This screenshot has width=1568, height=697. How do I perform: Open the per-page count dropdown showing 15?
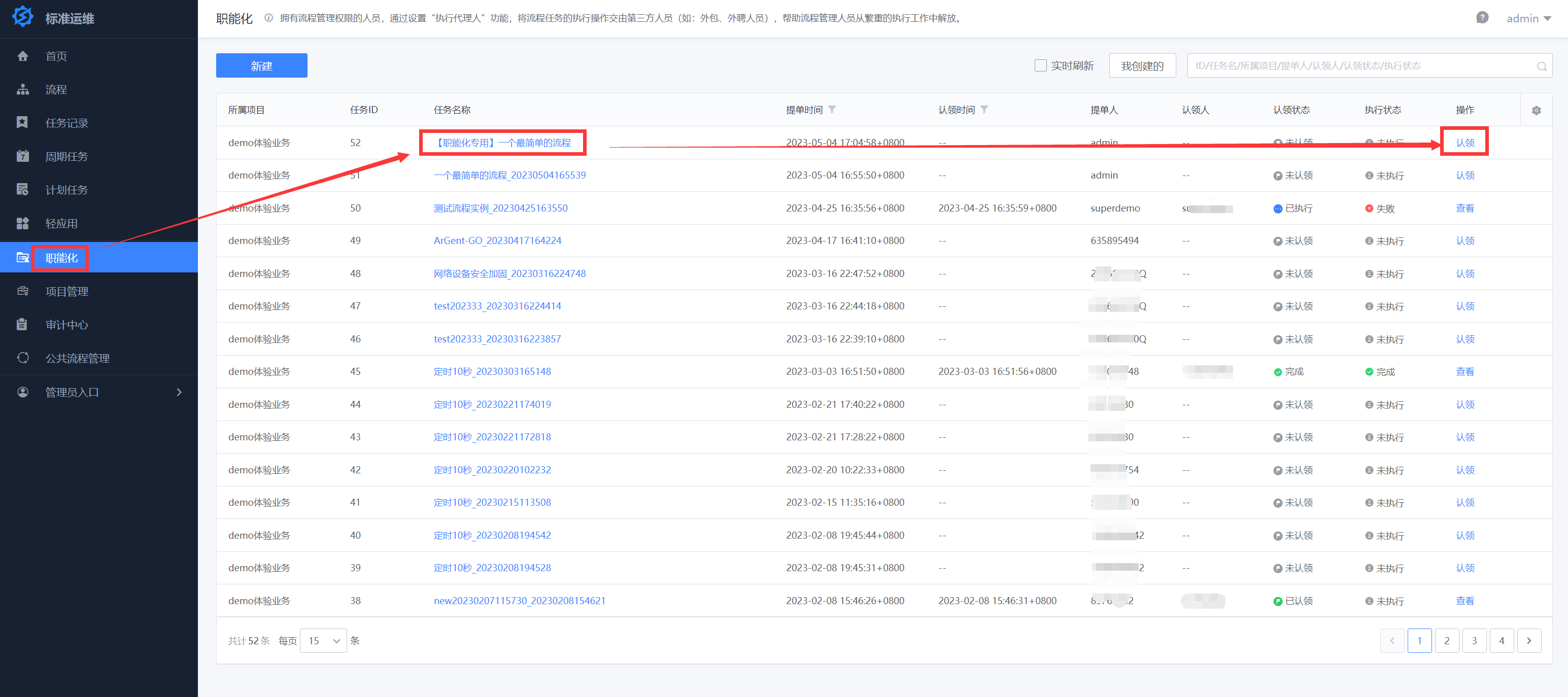[323, 640]
